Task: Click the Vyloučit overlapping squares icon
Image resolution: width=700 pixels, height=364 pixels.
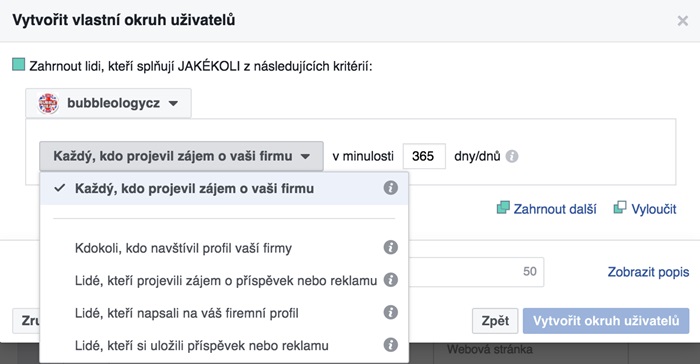Action: click(620, 207)
